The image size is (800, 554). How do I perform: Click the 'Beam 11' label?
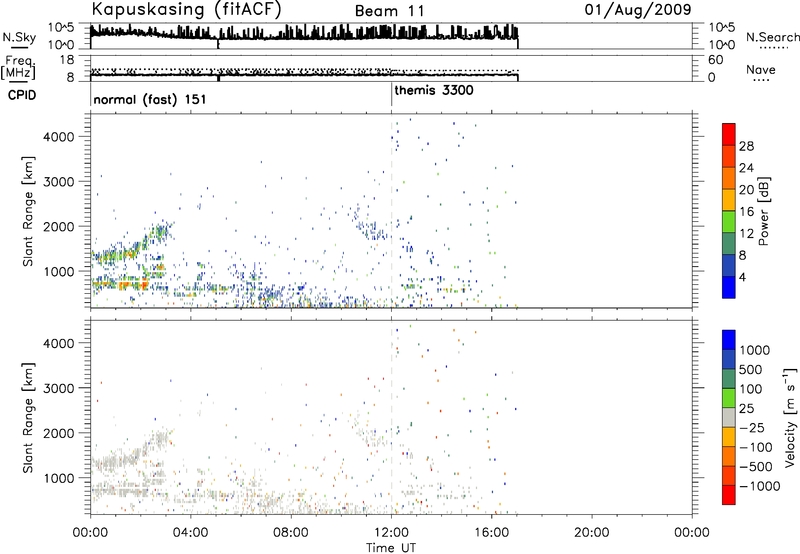tap(389, 11)
